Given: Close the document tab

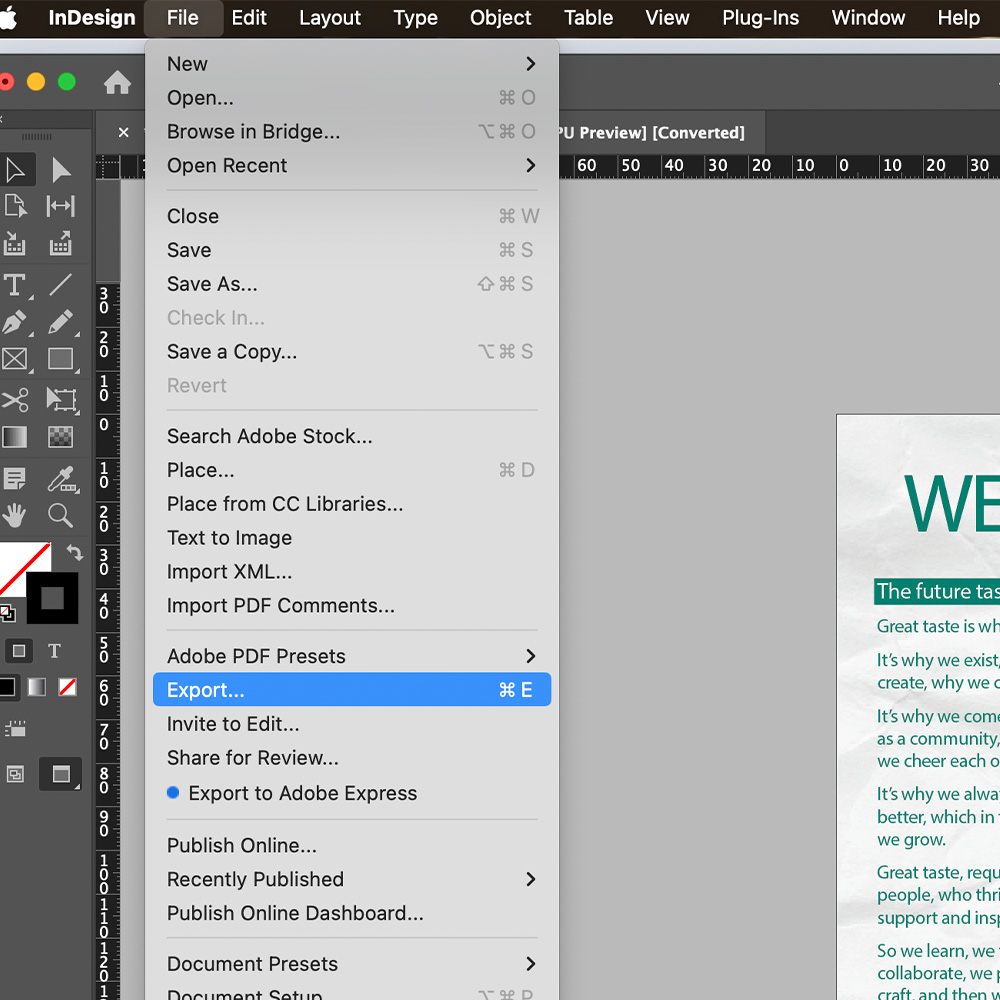Looking at the screenshot, I should pyautogui.click(x=124, y=132).
